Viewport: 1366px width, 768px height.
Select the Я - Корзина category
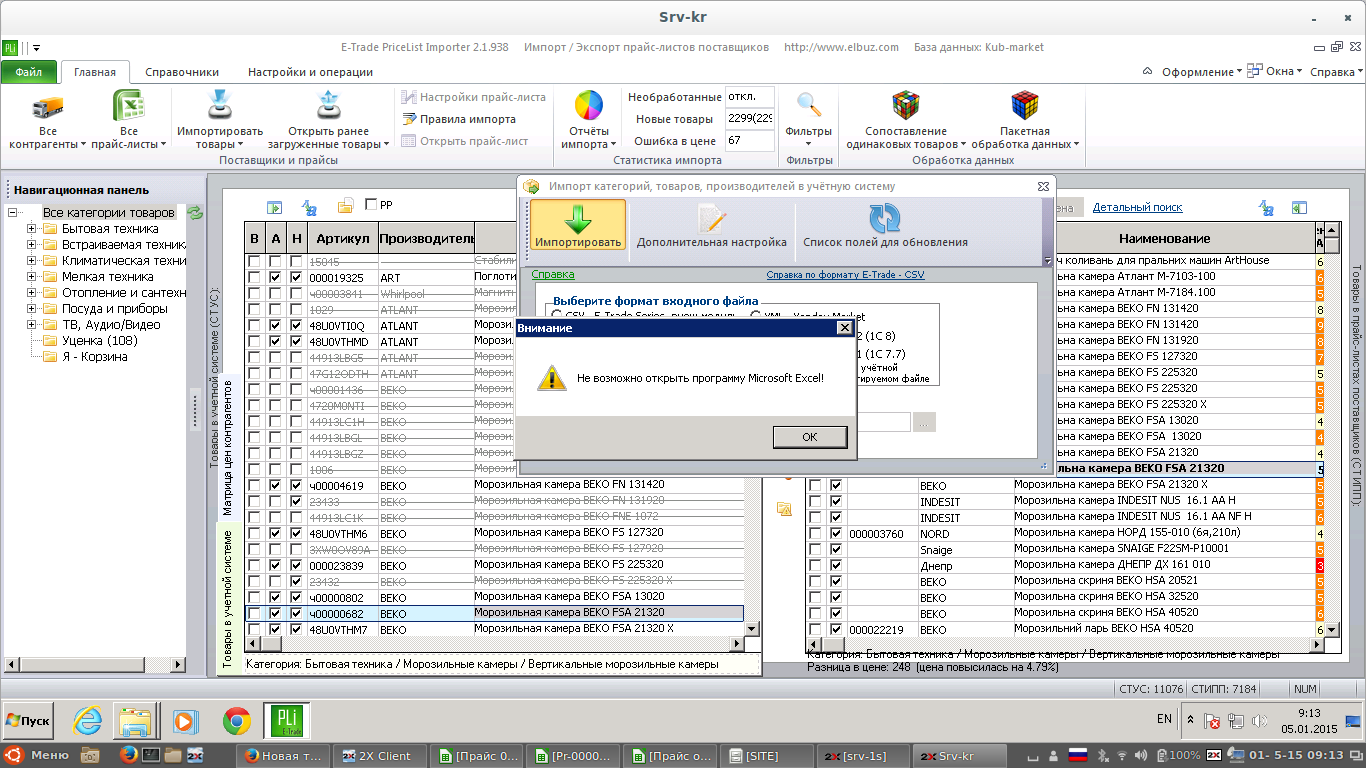point(95,357)
